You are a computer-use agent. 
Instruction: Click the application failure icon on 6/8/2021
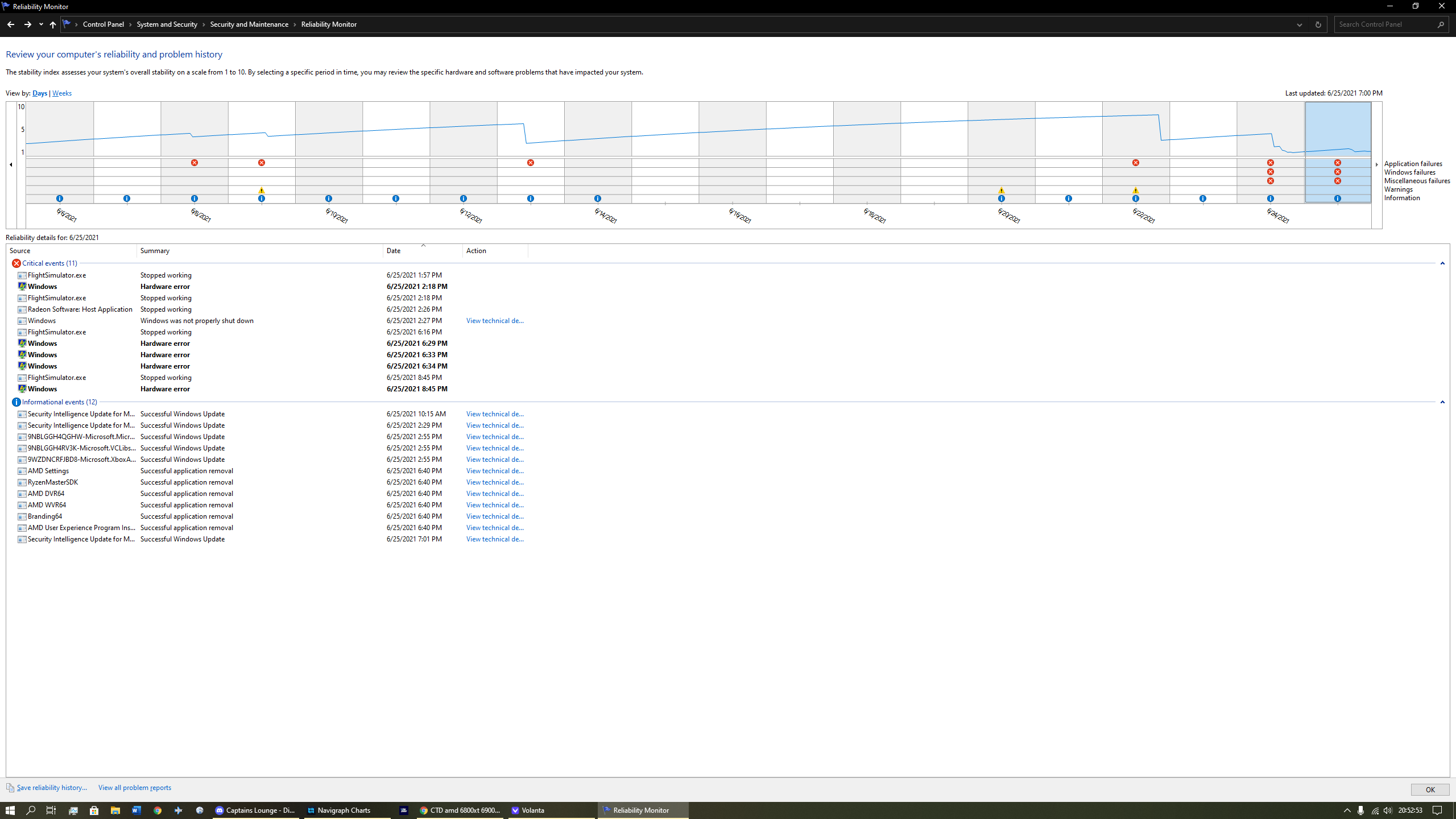195,163
